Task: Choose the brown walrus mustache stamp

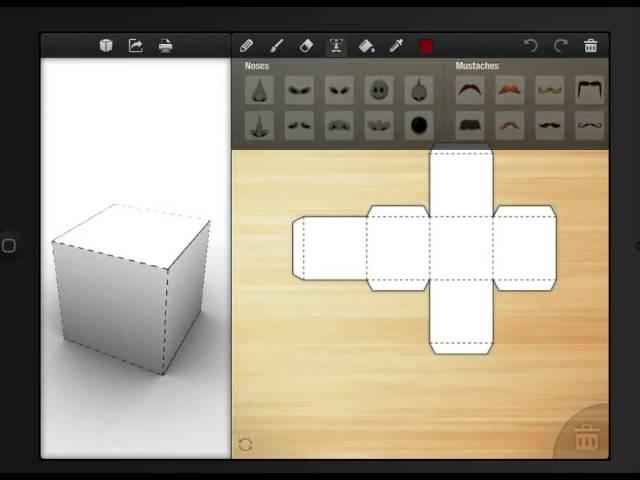Action: (x=470, y=125)
